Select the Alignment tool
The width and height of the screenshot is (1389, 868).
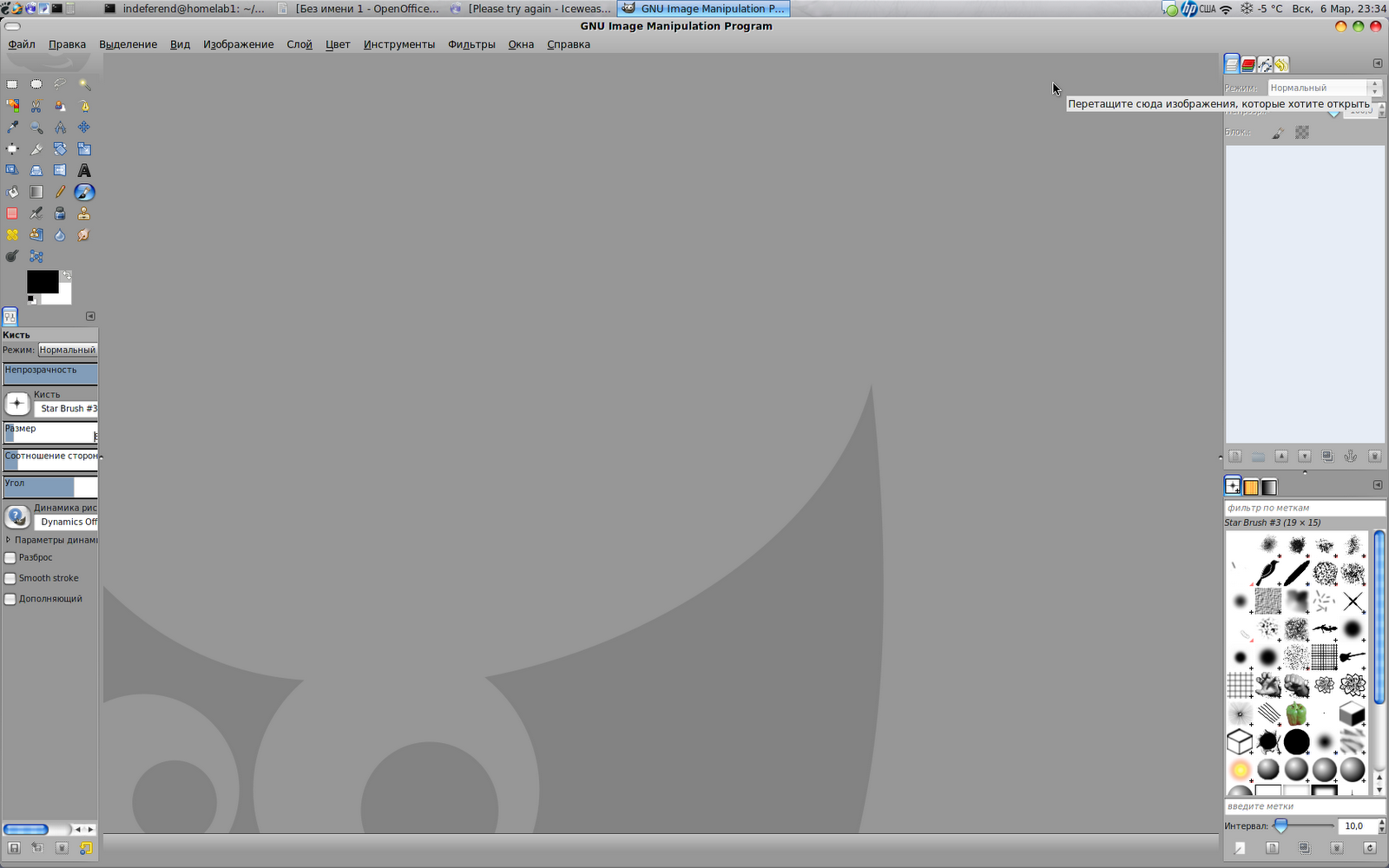pos(12,149)
